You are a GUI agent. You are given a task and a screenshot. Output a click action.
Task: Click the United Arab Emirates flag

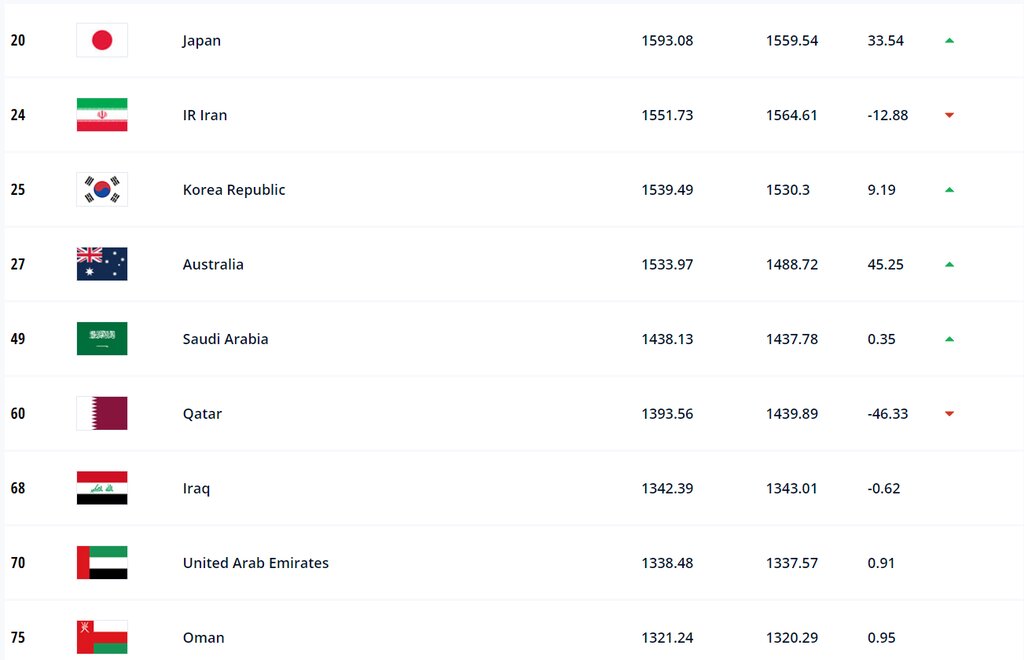(102, 563)
